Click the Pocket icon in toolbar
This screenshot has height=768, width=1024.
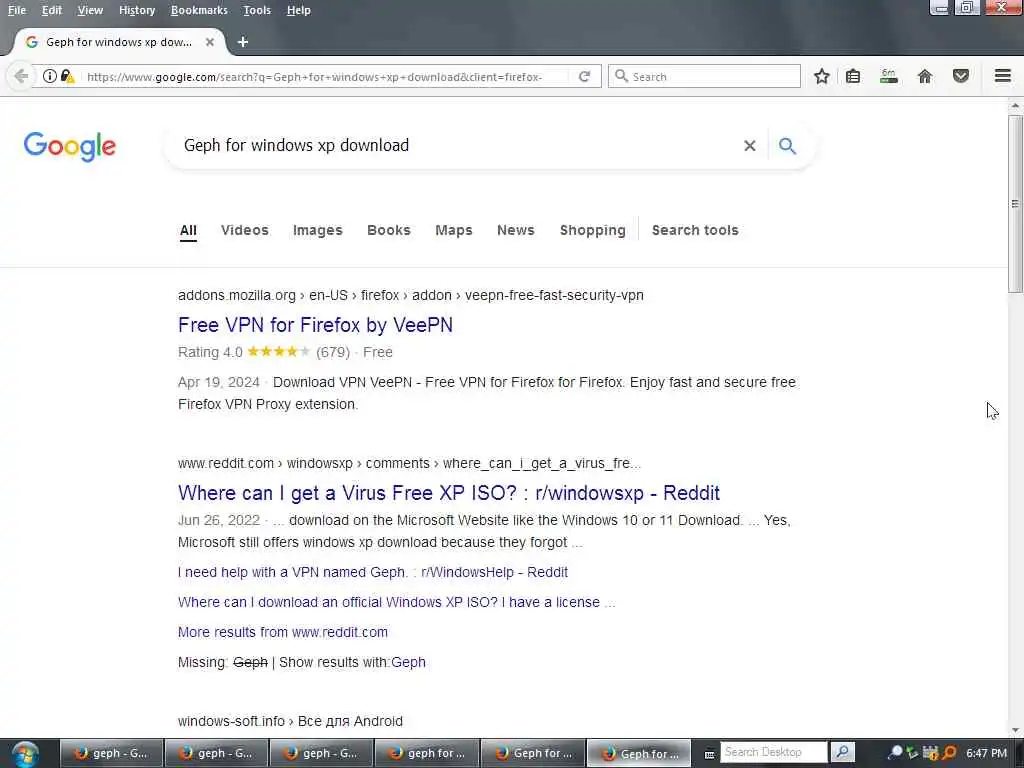tap(961, 76)
